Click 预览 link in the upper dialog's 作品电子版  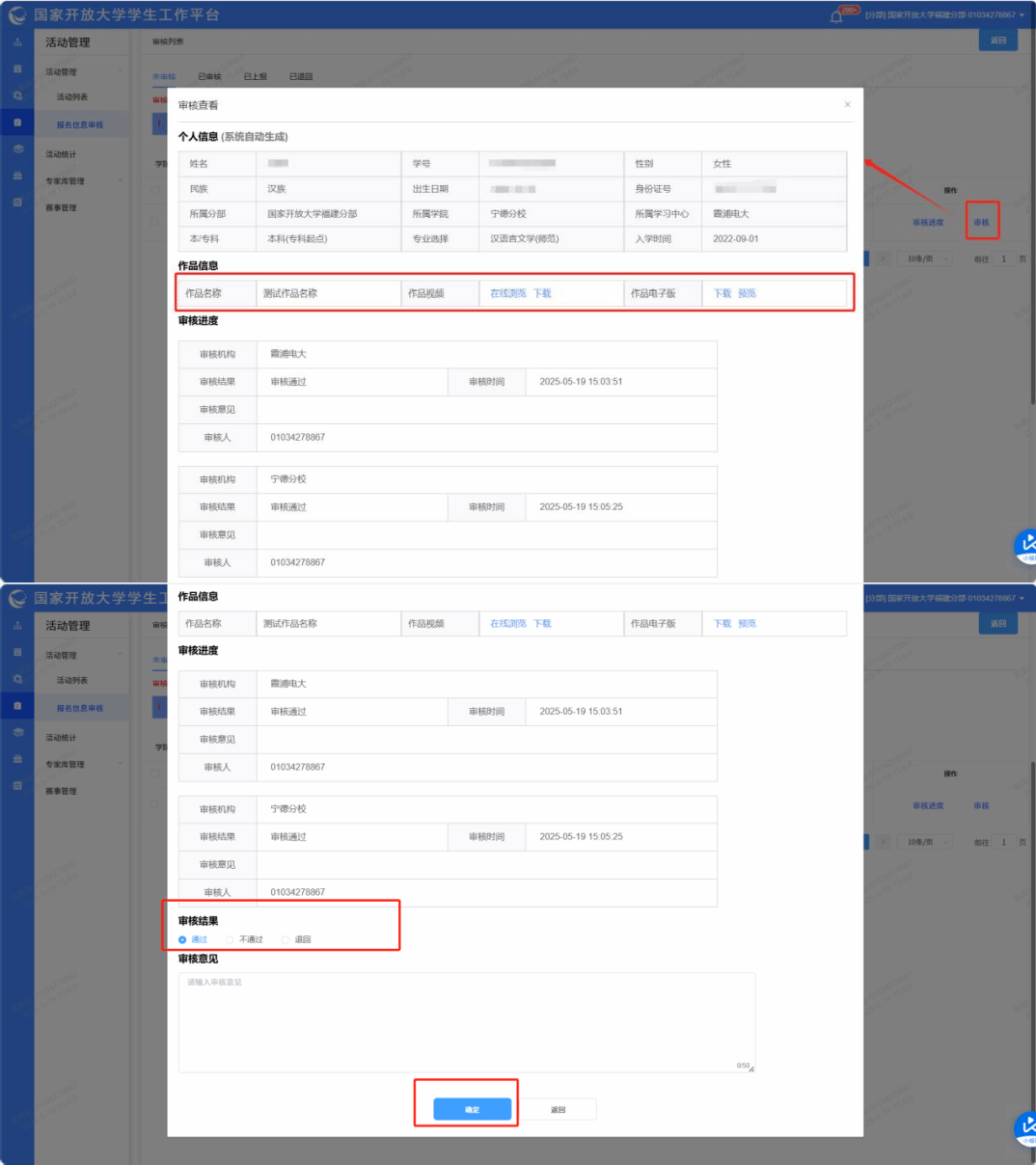pyautogui.click(x=747, y=293)
